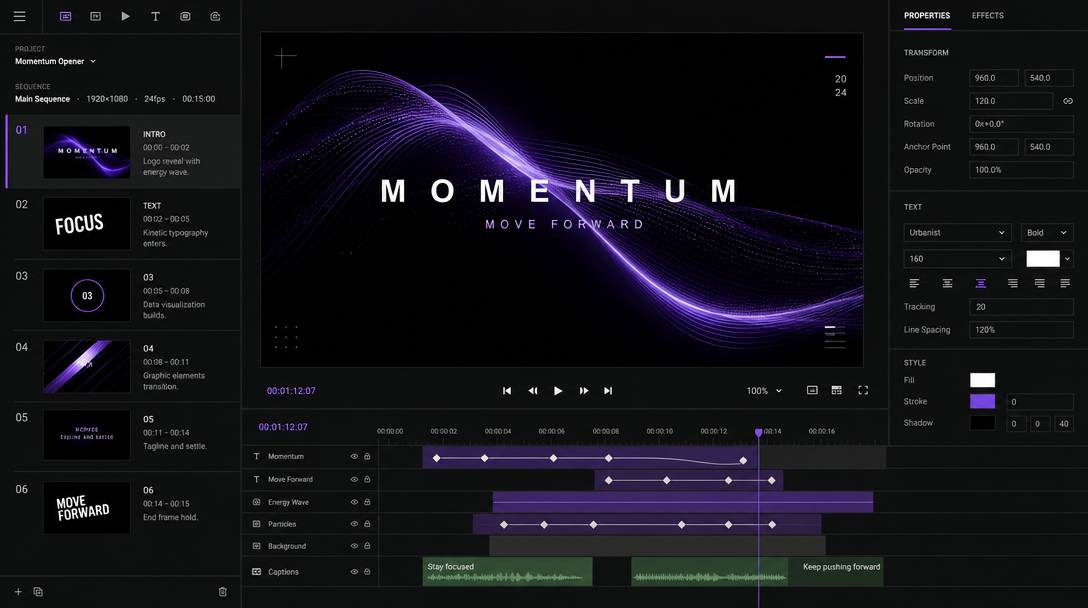Switch to the Effects tab
The image size is (1088, 608).
pos(987,15)
